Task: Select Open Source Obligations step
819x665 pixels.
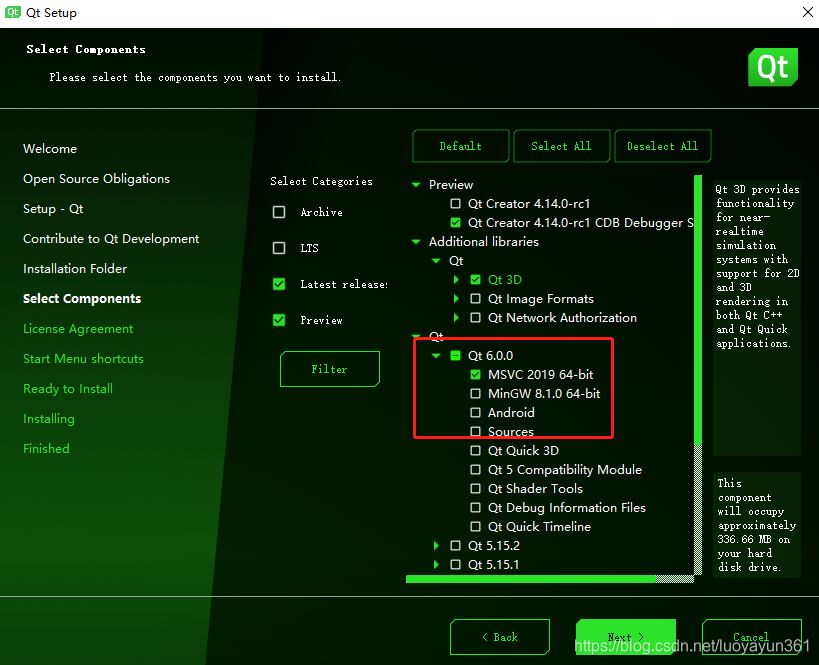Action: pos(97,179)
